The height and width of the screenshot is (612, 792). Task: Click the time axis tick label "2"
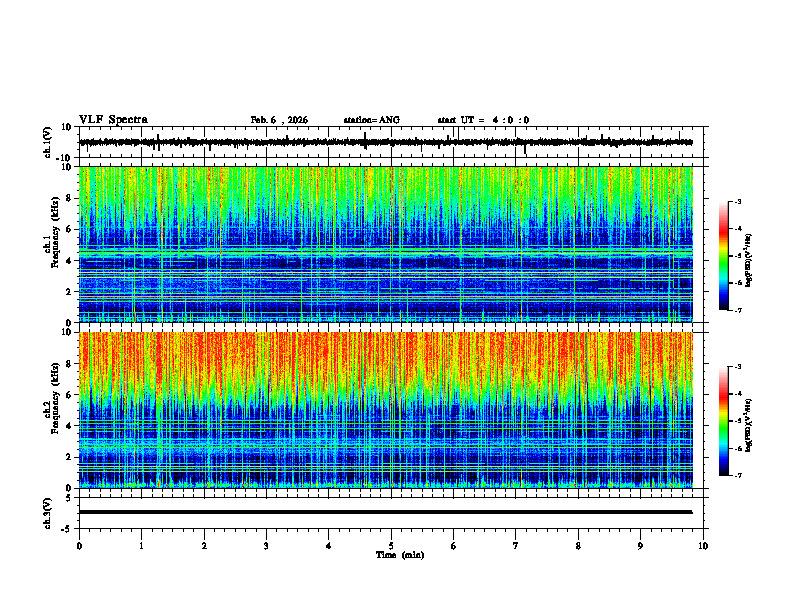(x=204, y=546)
